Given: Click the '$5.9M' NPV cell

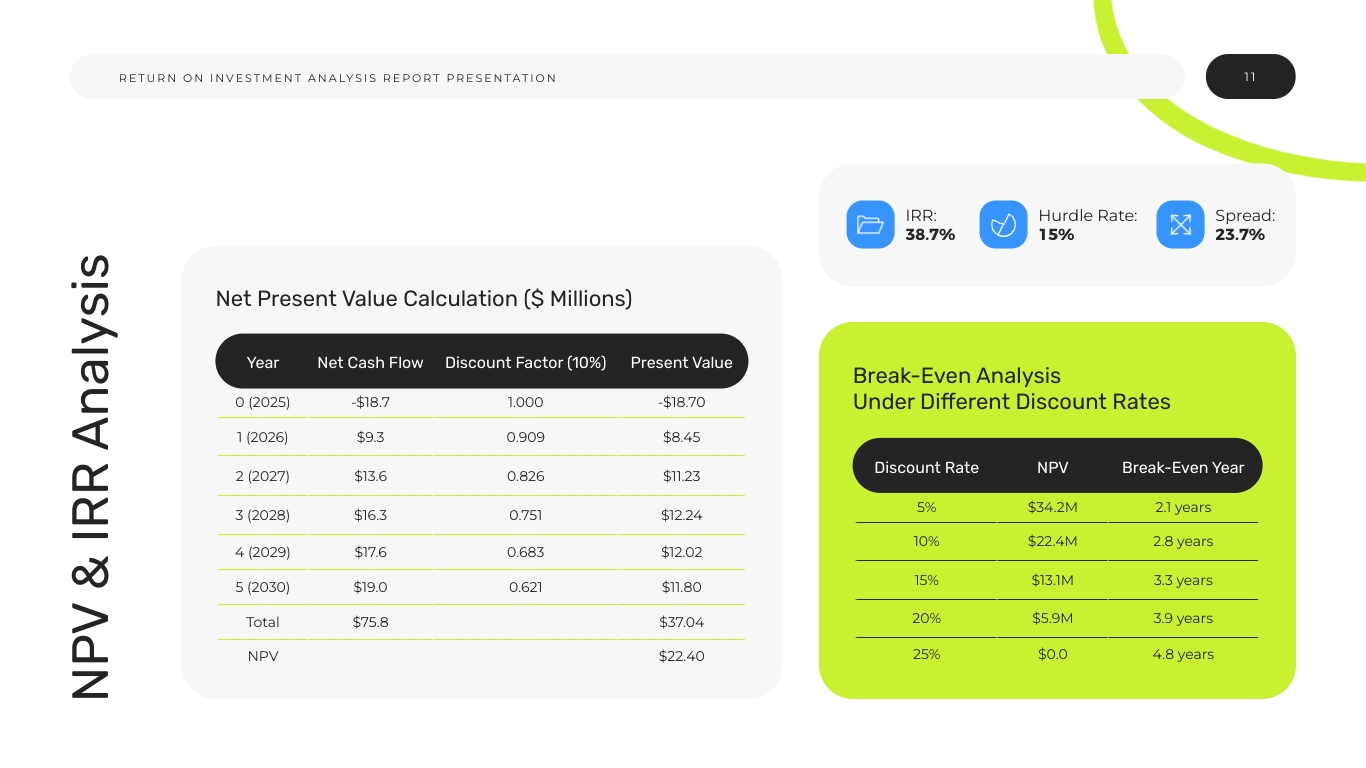Looking at the screenshot, I should click(1053, 618).
